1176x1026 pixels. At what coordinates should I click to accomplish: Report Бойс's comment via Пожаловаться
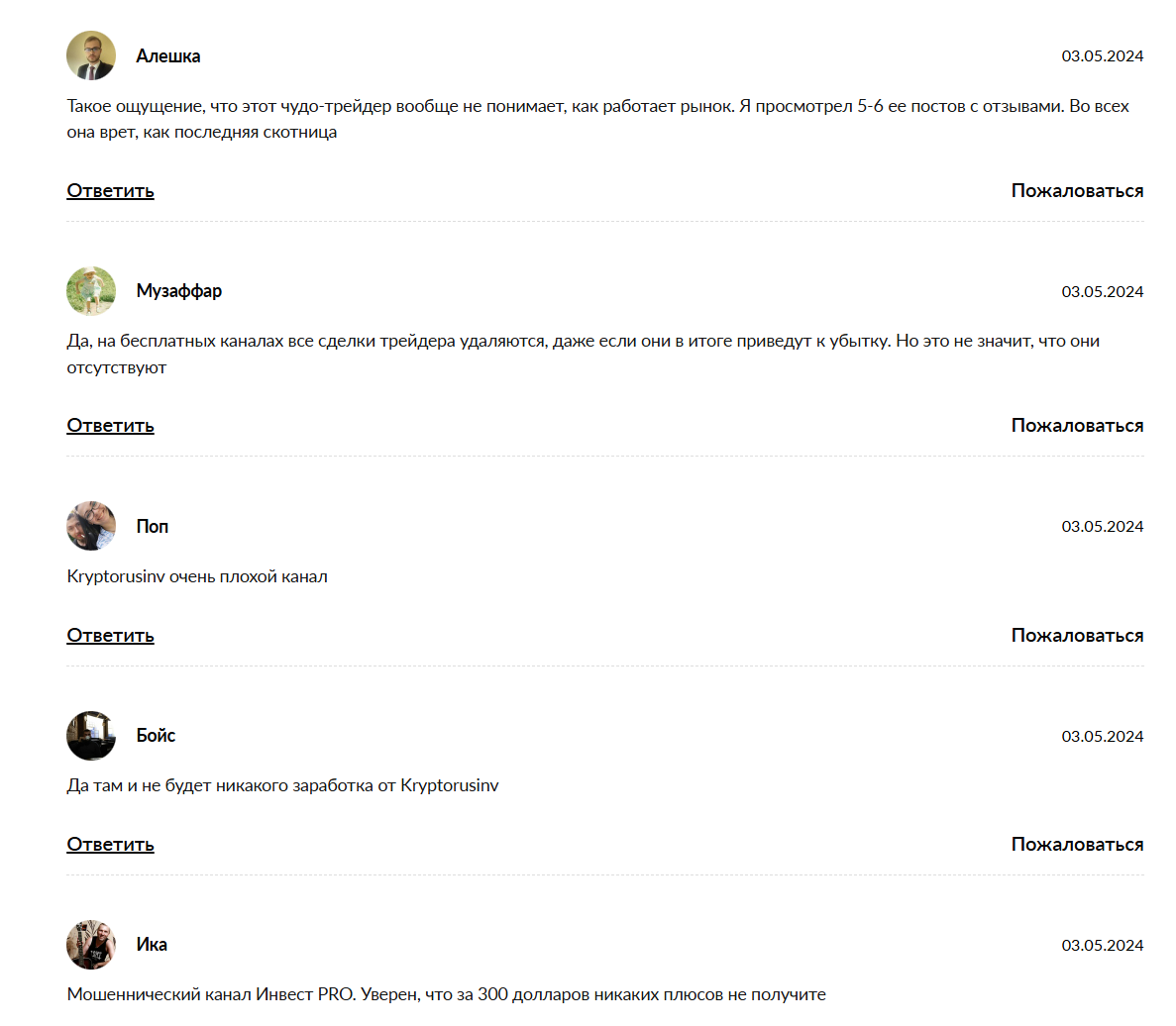pyautogui.click(x=1077, y=844)
